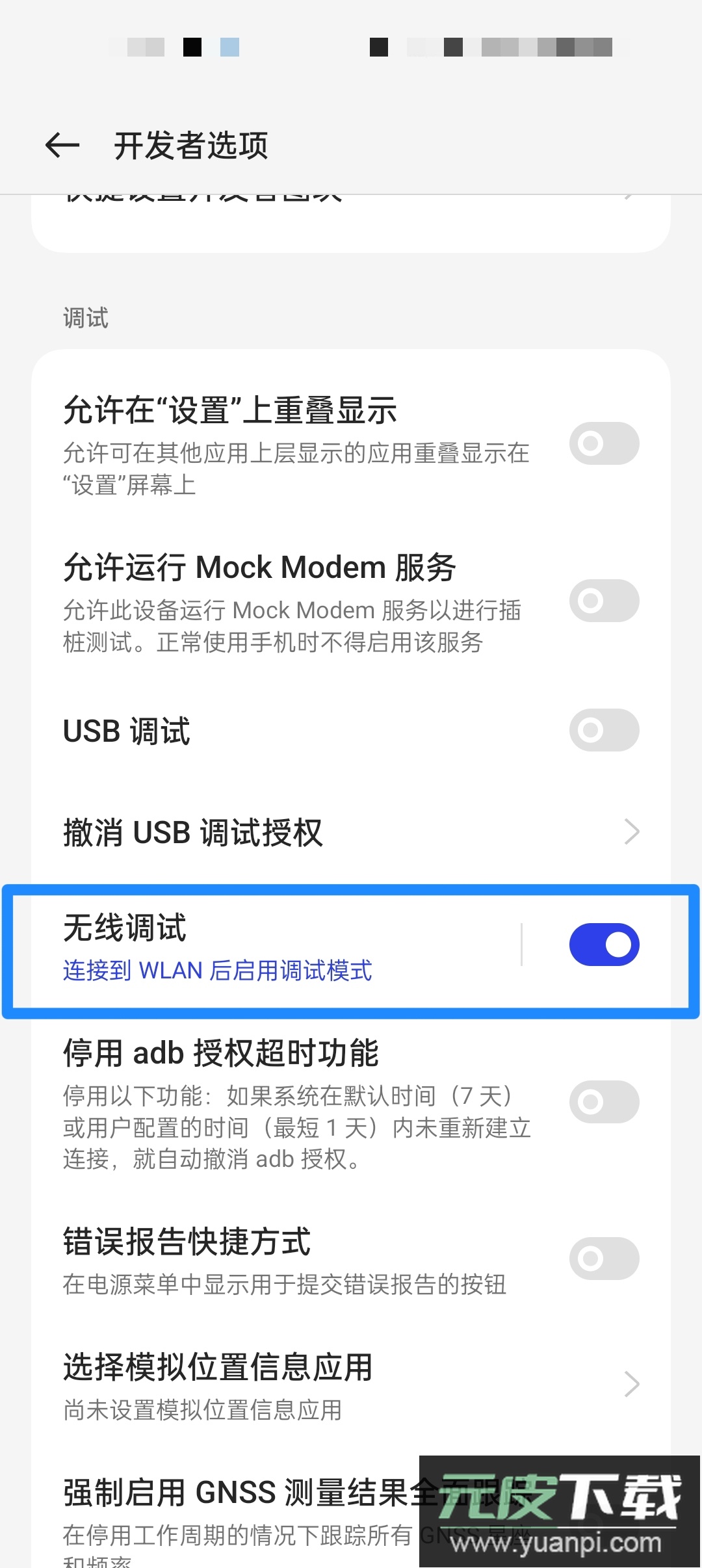Viewport: 702px width, 1568px height.
Task: Select the 强制启用 GNSS 测量结果 entry
Action: tap(351, 1515)
